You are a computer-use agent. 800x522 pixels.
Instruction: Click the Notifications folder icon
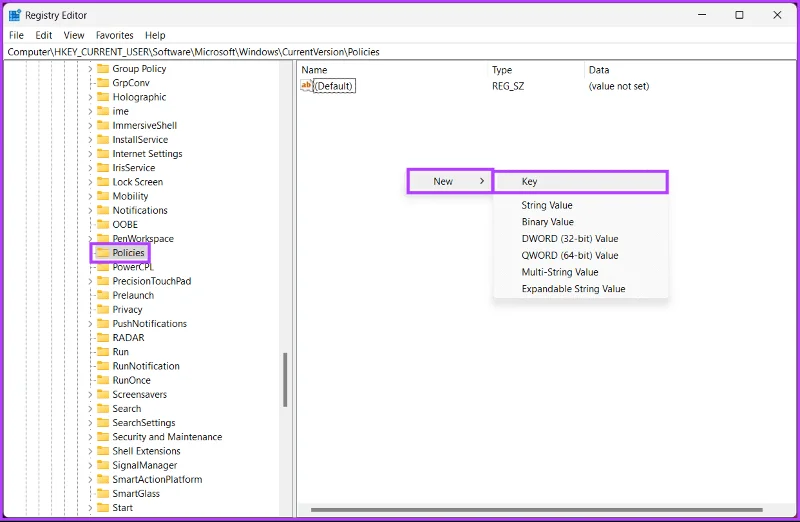[x=103, y=210]
